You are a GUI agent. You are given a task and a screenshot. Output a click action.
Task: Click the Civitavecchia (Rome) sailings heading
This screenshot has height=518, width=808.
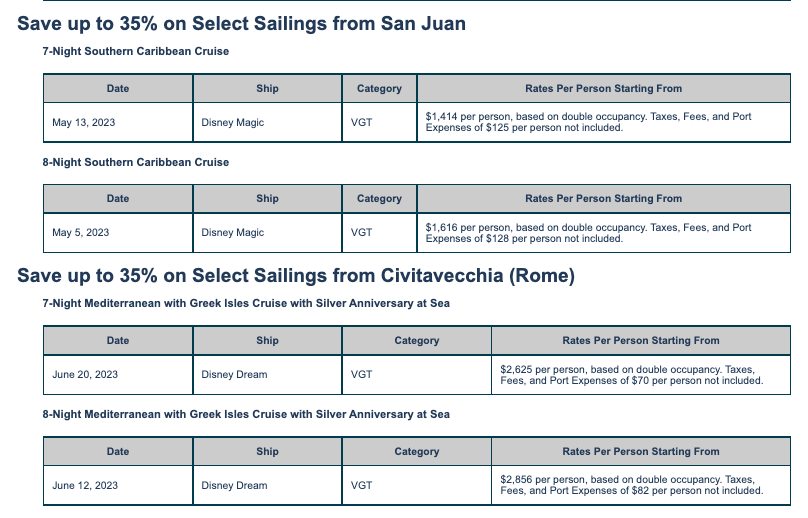point(295,275)
